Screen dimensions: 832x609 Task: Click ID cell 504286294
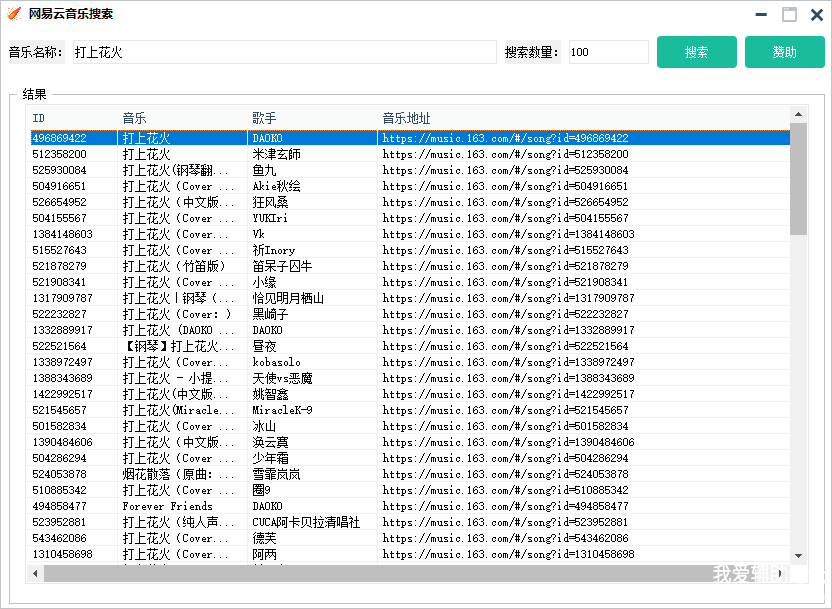[x=59, y=458]
